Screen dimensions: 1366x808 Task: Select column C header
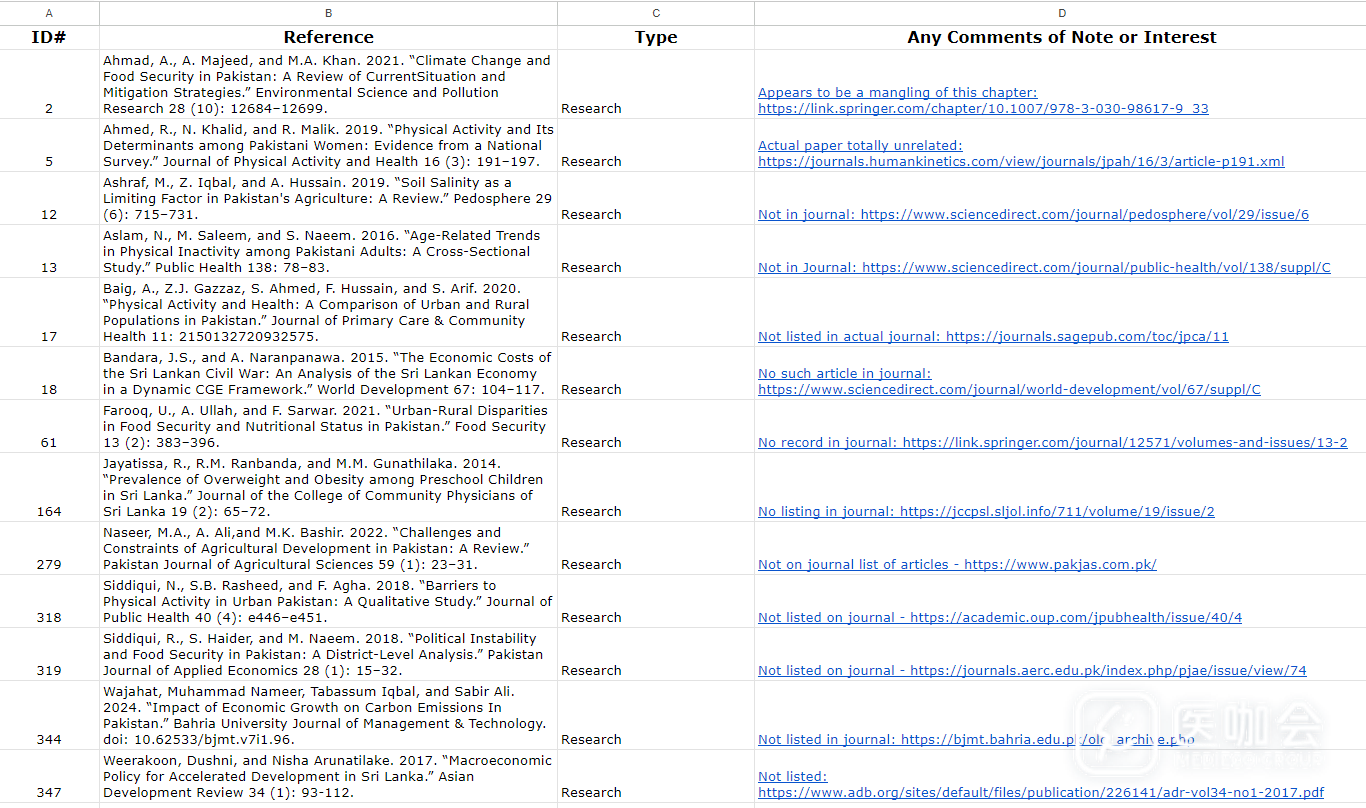click(655, 13)
